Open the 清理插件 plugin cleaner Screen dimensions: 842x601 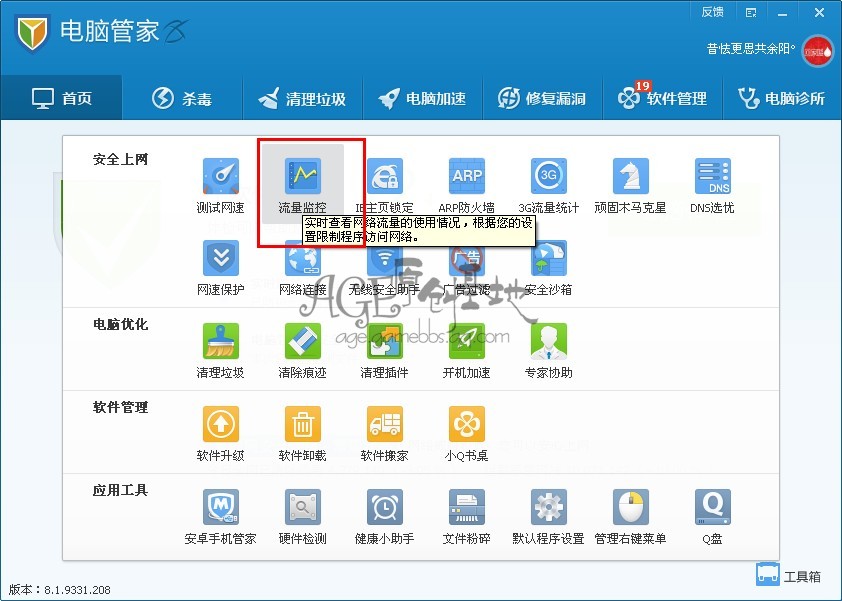click(384, 351)
